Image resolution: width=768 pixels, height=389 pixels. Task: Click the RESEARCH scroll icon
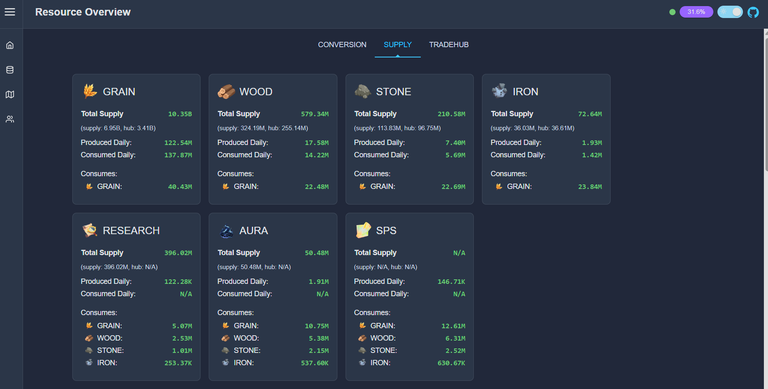90,230
